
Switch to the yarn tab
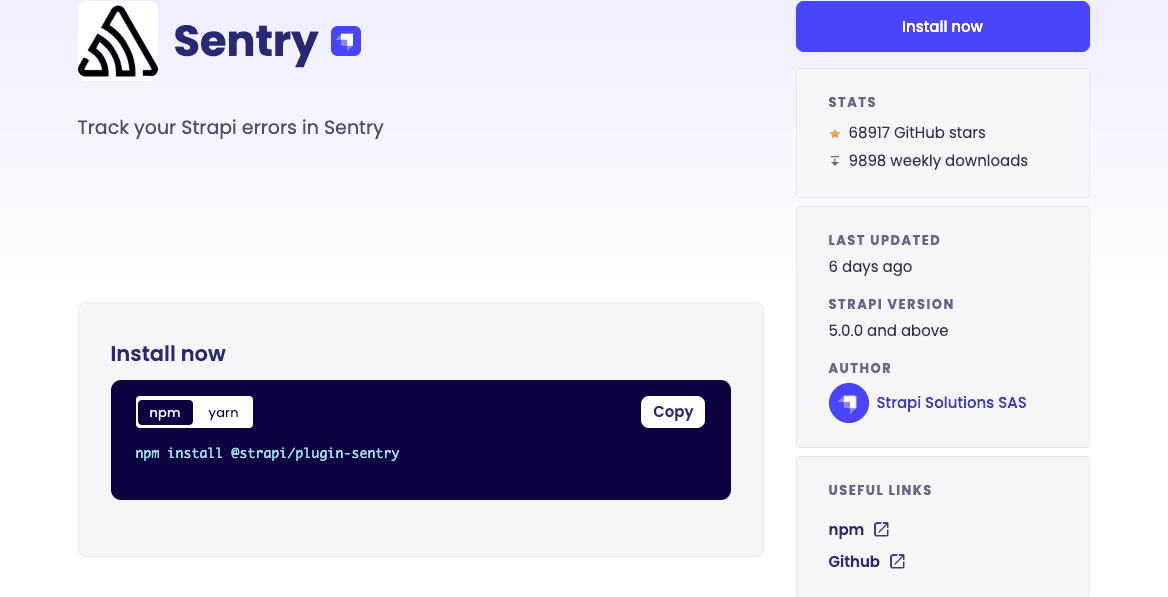pos(223,413)
